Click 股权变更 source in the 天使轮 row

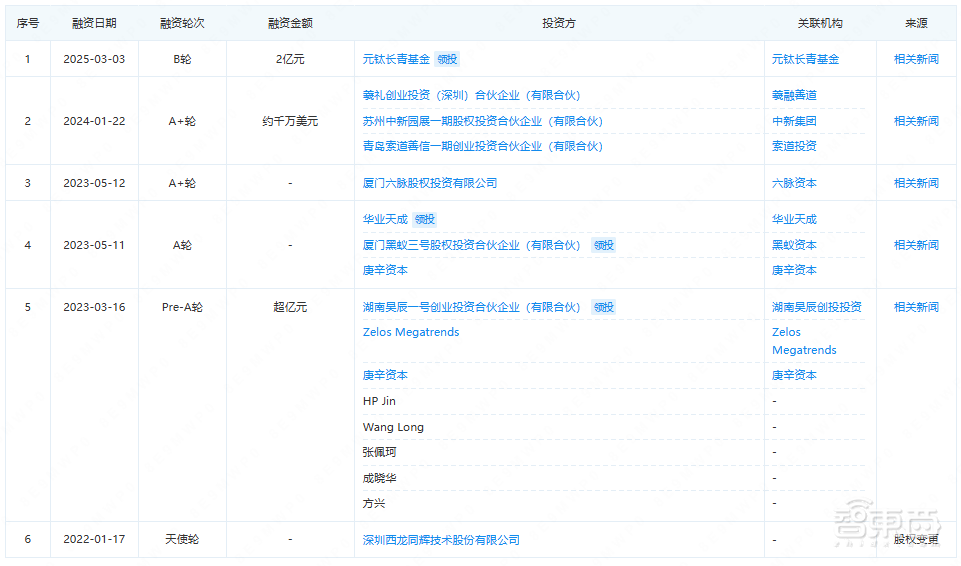pyautogui.click(x=915, y=540)
